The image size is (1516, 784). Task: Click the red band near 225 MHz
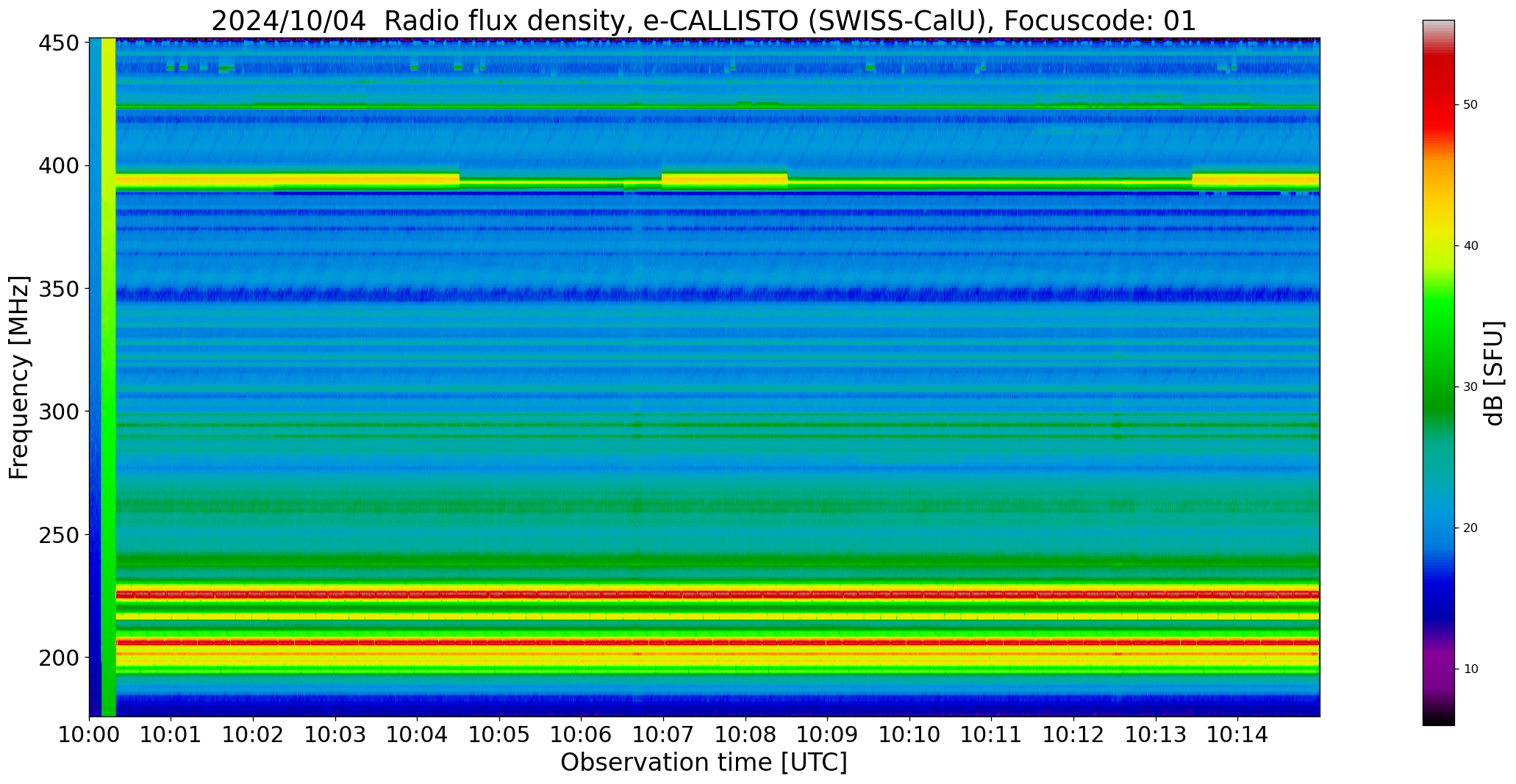(x=718, y=594)
